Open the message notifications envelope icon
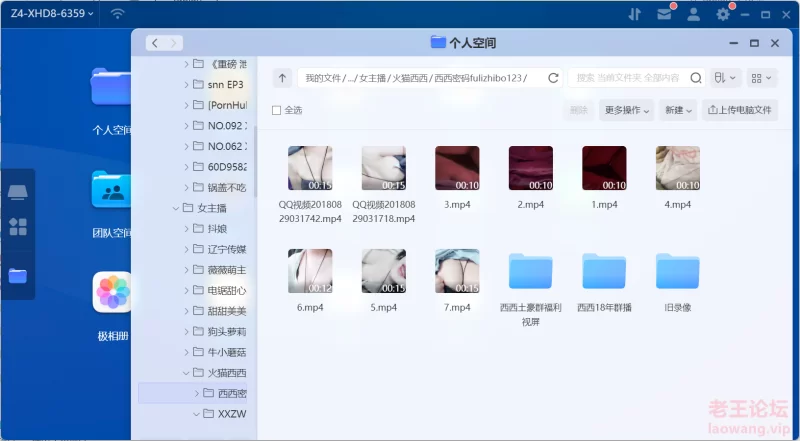 pyautogui.click(x=664, y=14)
